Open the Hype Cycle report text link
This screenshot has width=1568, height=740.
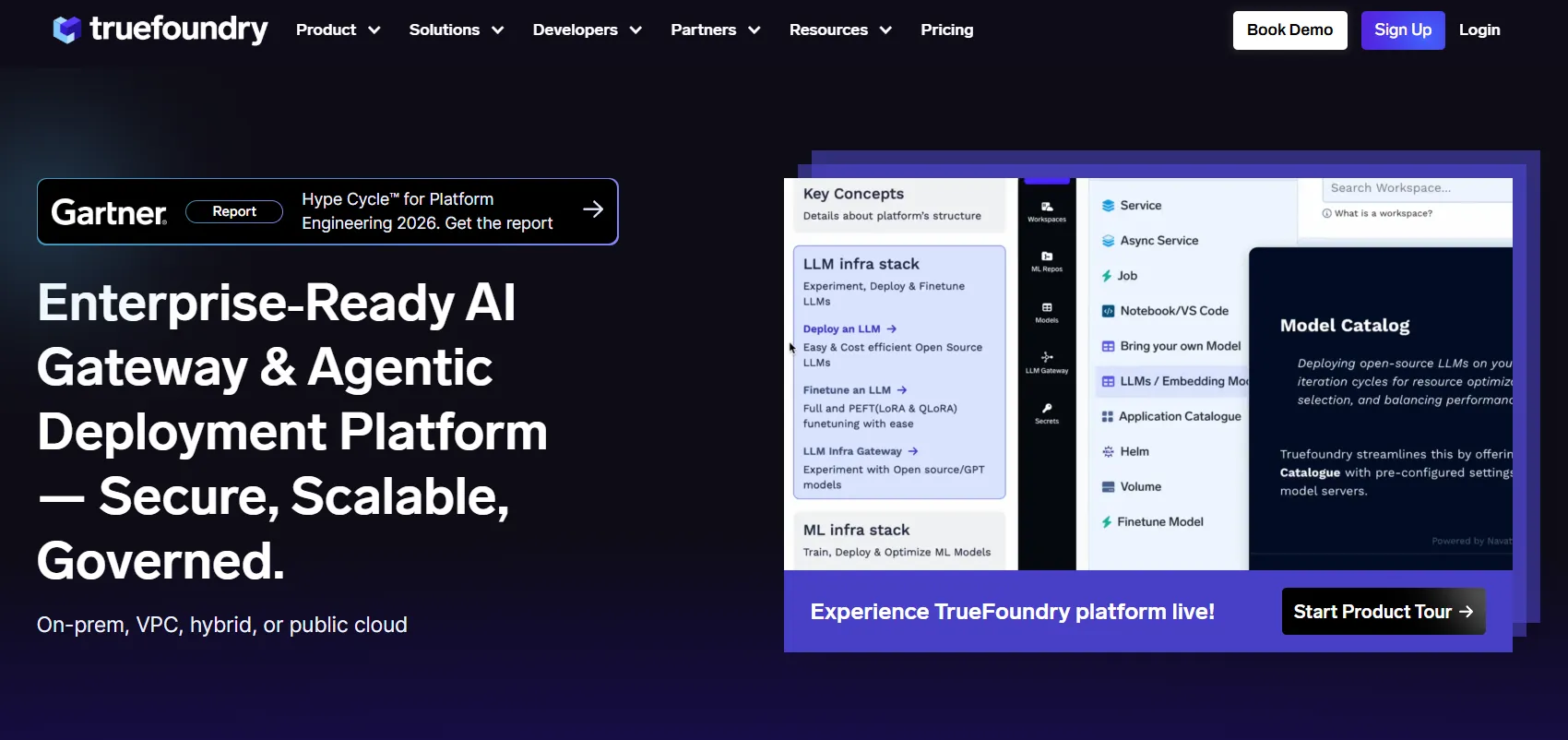pyautogui.click(x=427, y=211)
